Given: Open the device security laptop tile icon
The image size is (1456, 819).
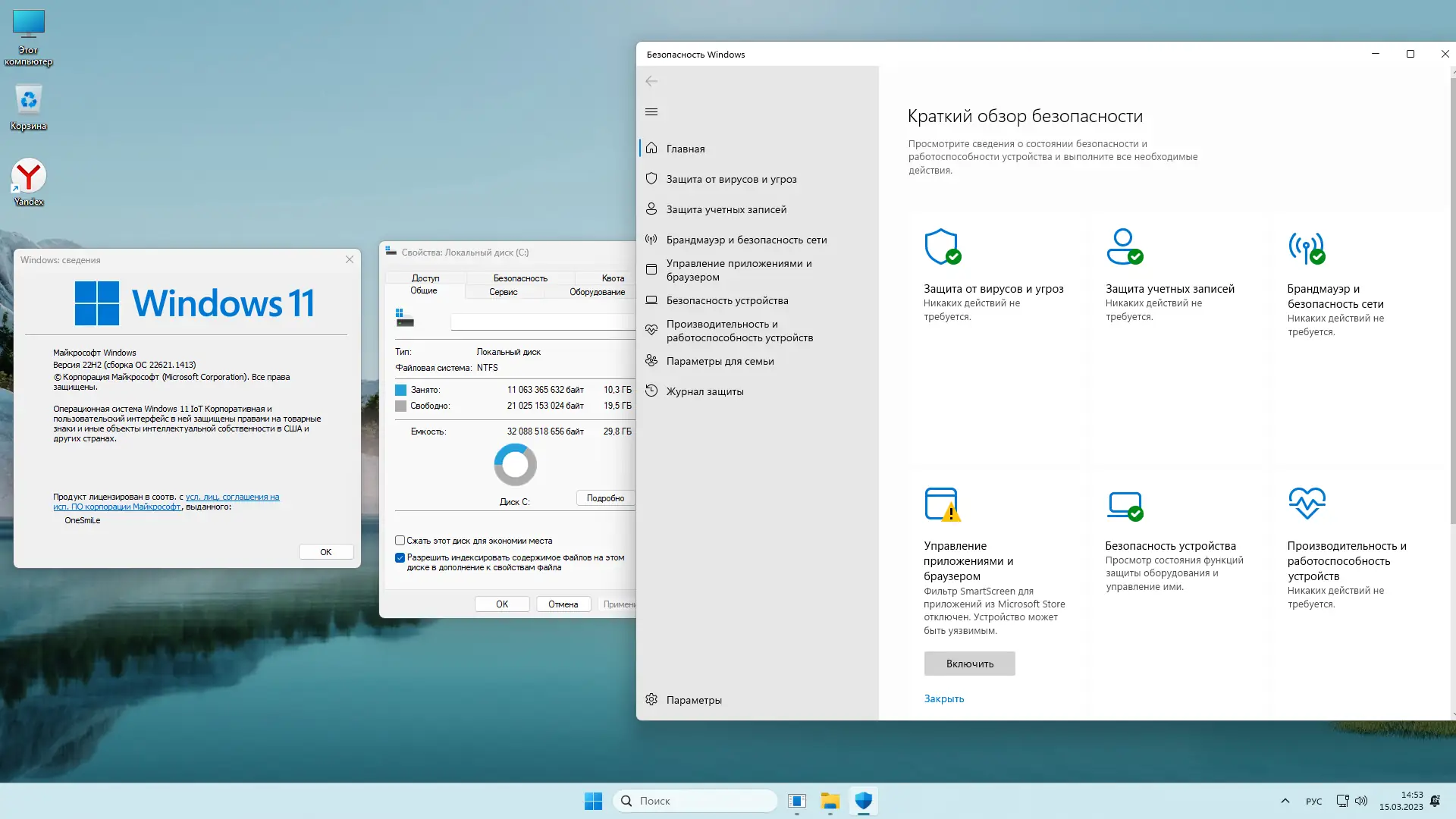Looking at the screenshot, I should coord(1124,504).
